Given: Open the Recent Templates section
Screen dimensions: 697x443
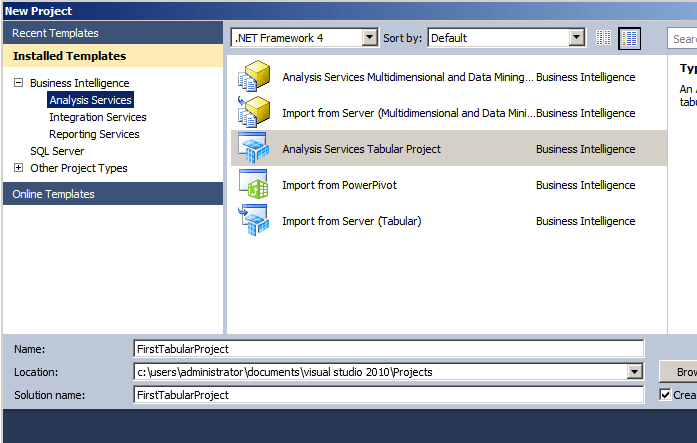Looking at the screenshot, I should click(x=113, y=33).
